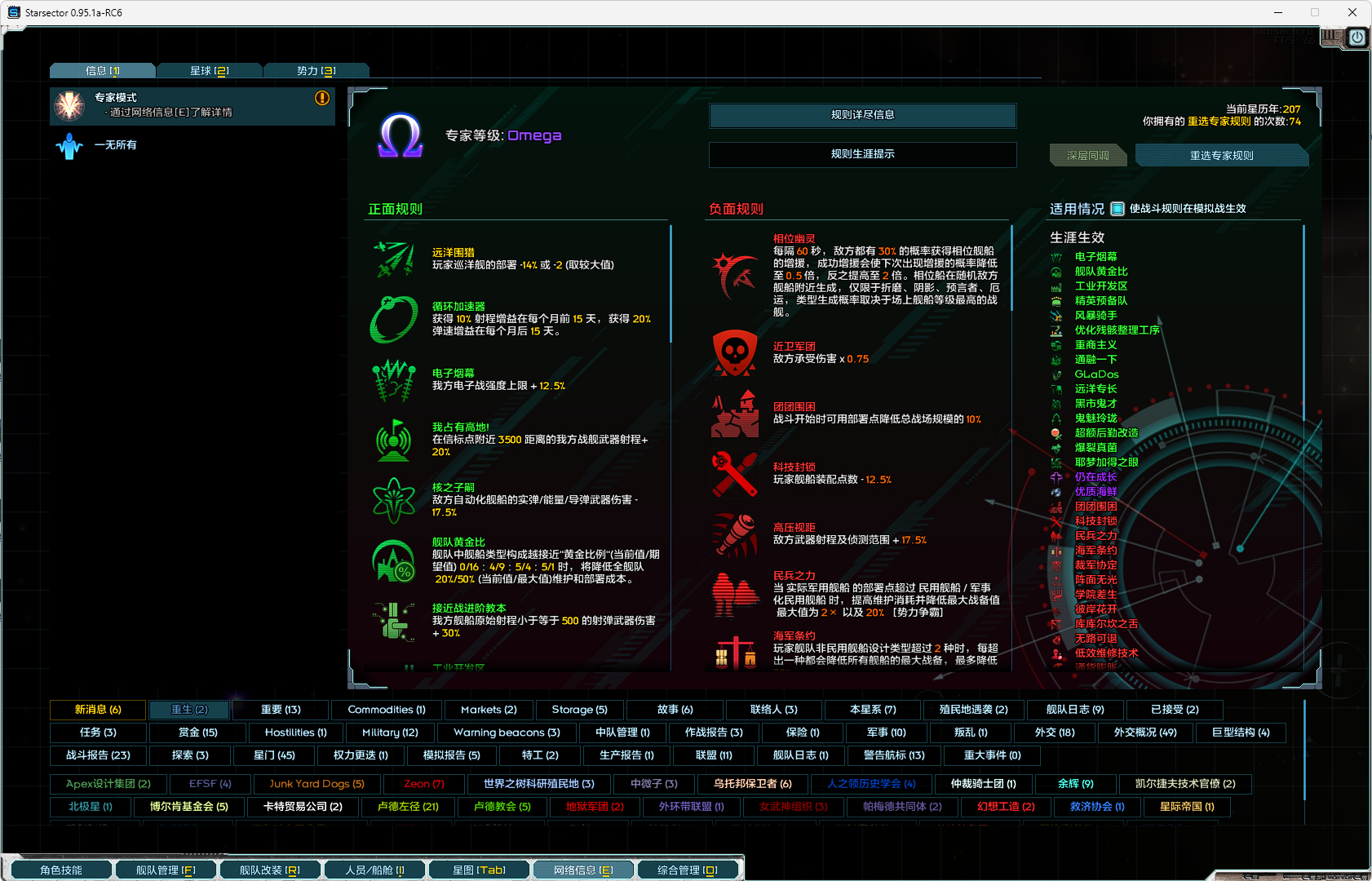Click the 科技封锁 crossed tools icon
The height and width of the screenshot is (881, 1372).
coord(735,473)
